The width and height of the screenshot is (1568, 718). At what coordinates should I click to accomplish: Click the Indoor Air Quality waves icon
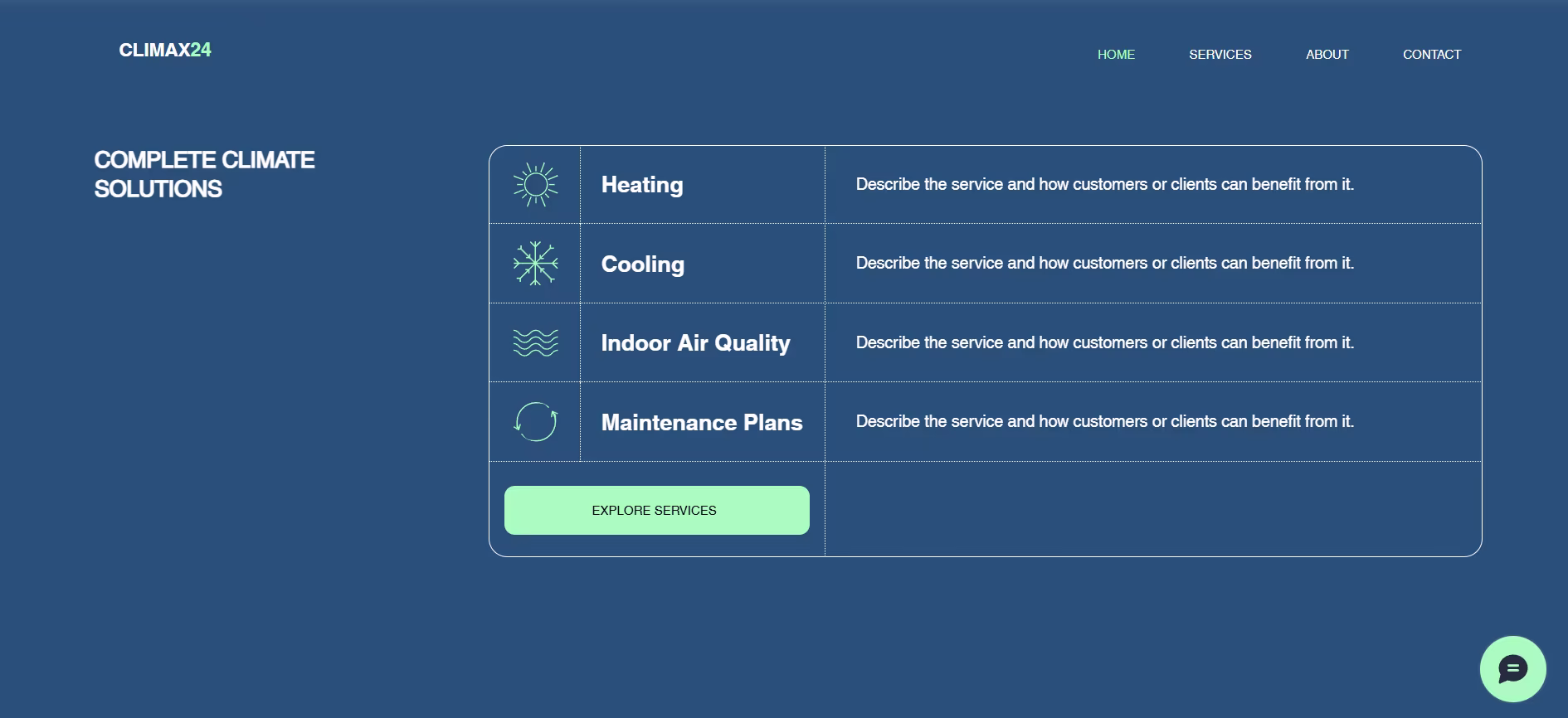click(535, 342)
